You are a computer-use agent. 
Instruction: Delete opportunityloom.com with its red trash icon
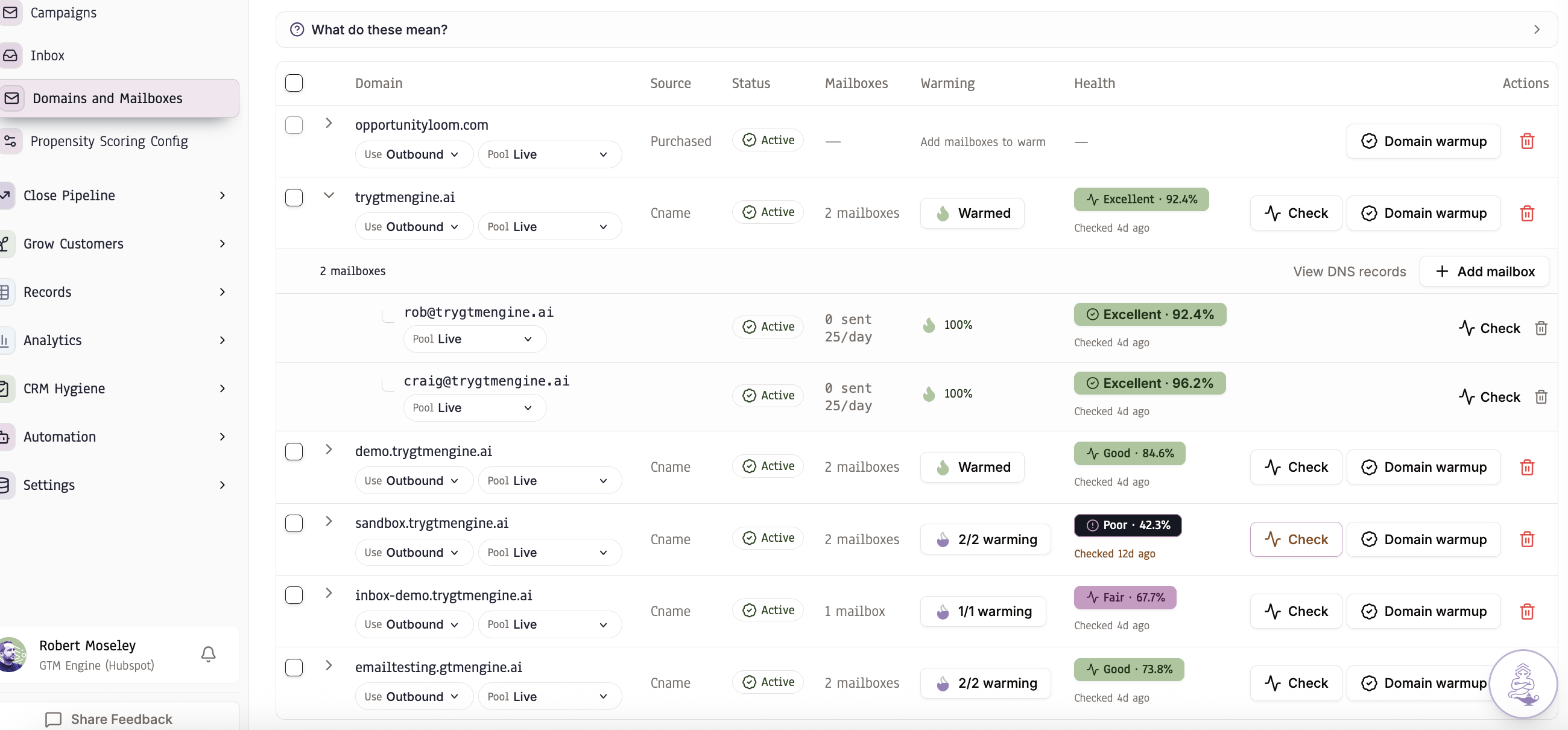coord(1526,141)
